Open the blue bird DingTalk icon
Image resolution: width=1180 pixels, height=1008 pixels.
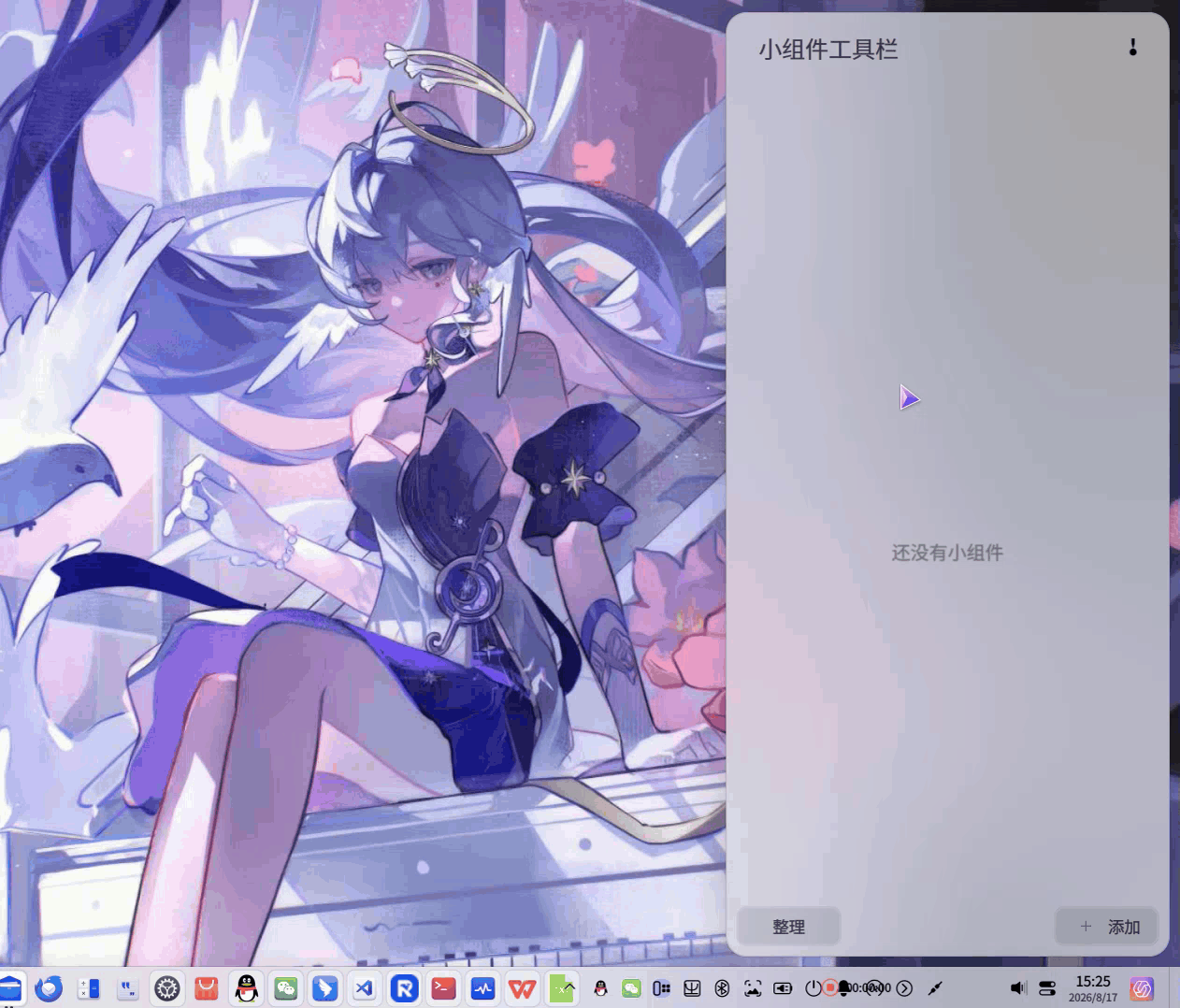[x=325, y=987]
